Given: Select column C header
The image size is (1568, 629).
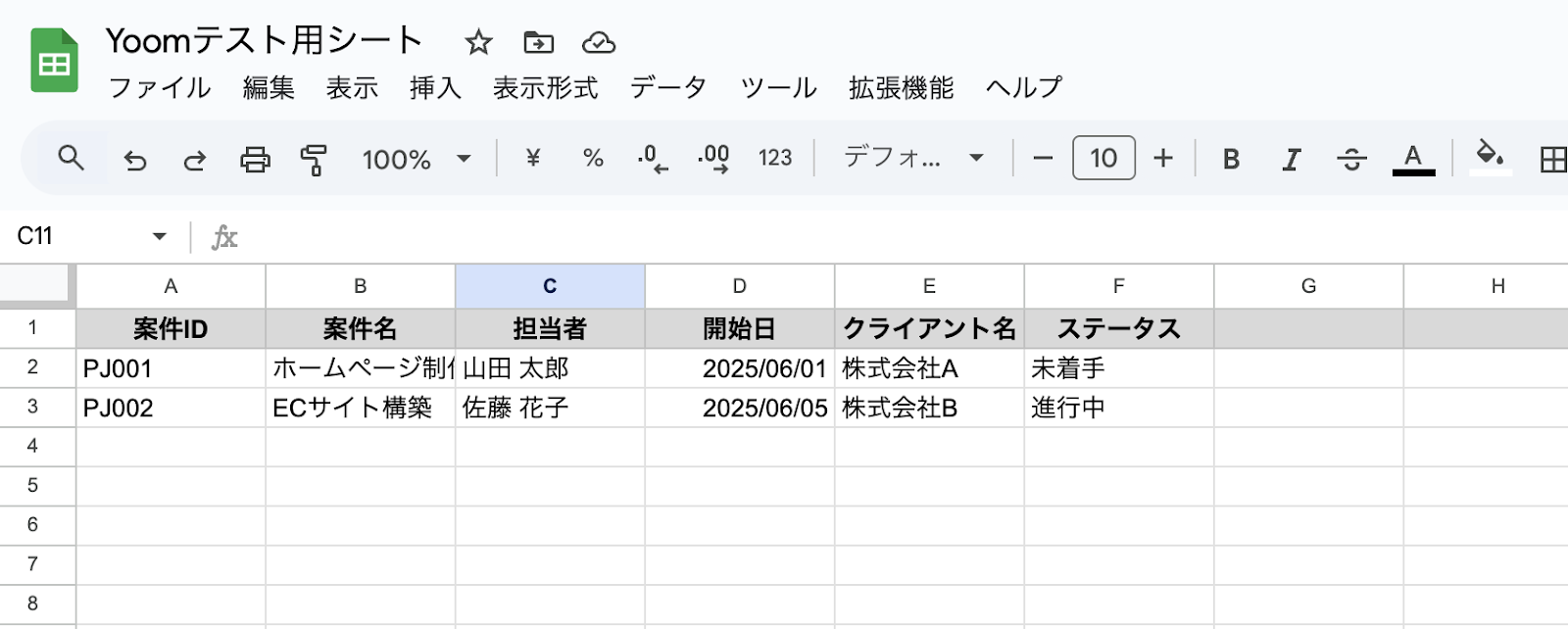Looking at the screenshot, I should point(550,286).
